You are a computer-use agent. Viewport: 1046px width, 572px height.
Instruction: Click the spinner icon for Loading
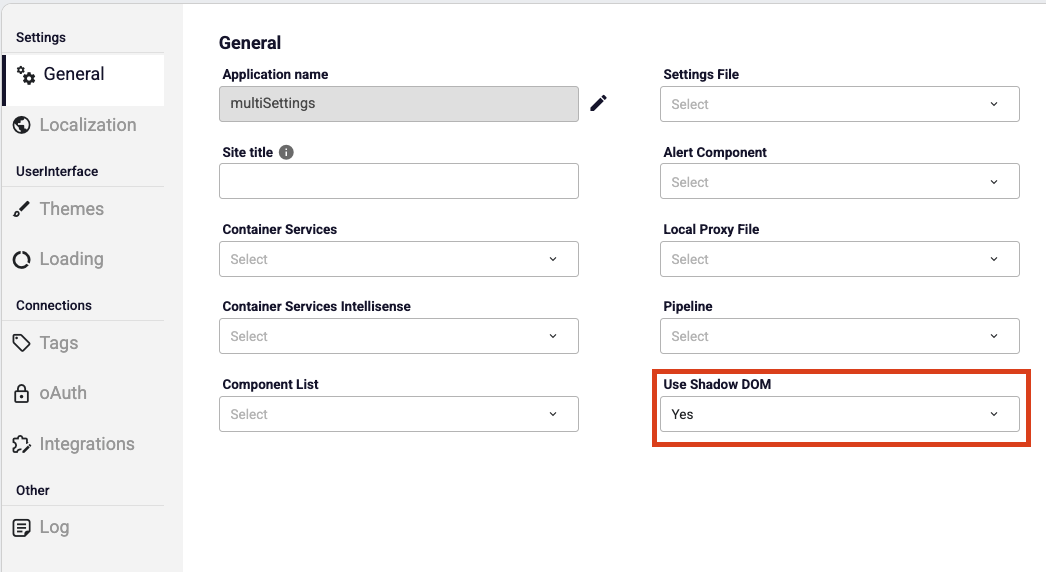click(21, 259)
